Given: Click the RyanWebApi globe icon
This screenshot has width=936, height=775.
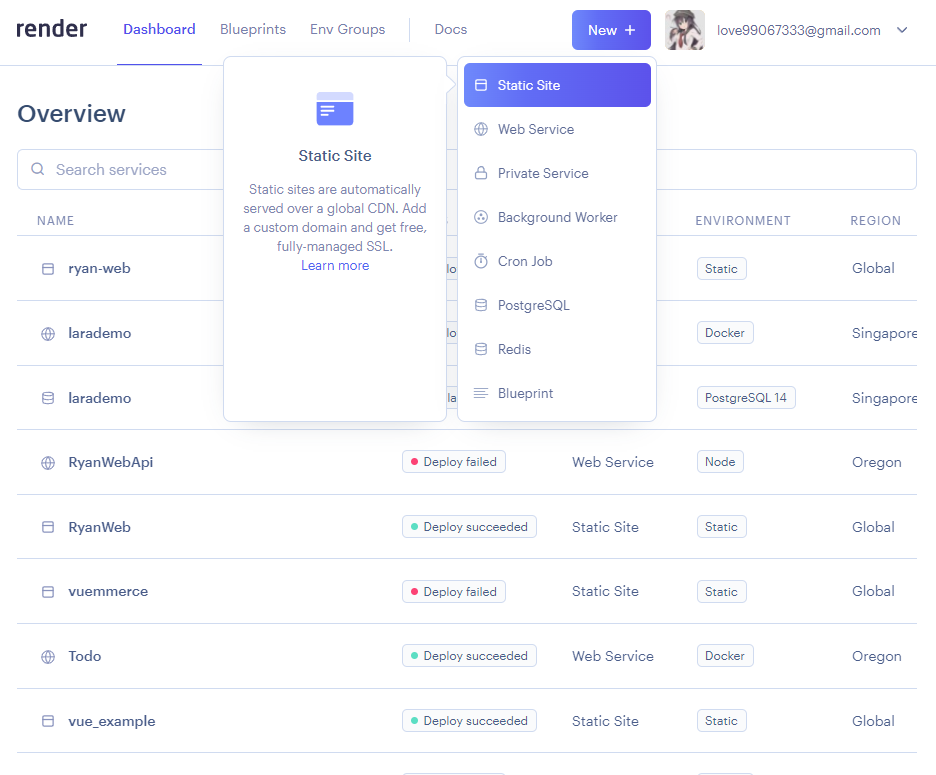Looking at the screenshot, I should click(48, 463).
